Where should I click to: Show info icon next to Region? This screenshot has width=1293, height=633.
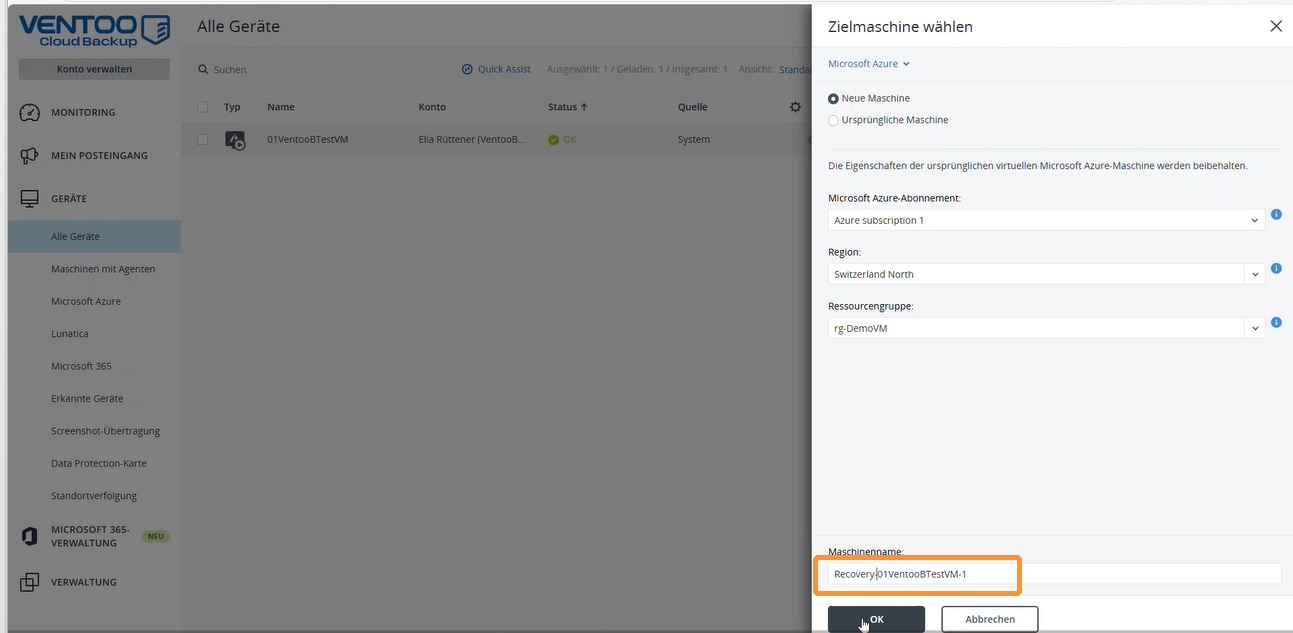click(x=1276, y=269)
